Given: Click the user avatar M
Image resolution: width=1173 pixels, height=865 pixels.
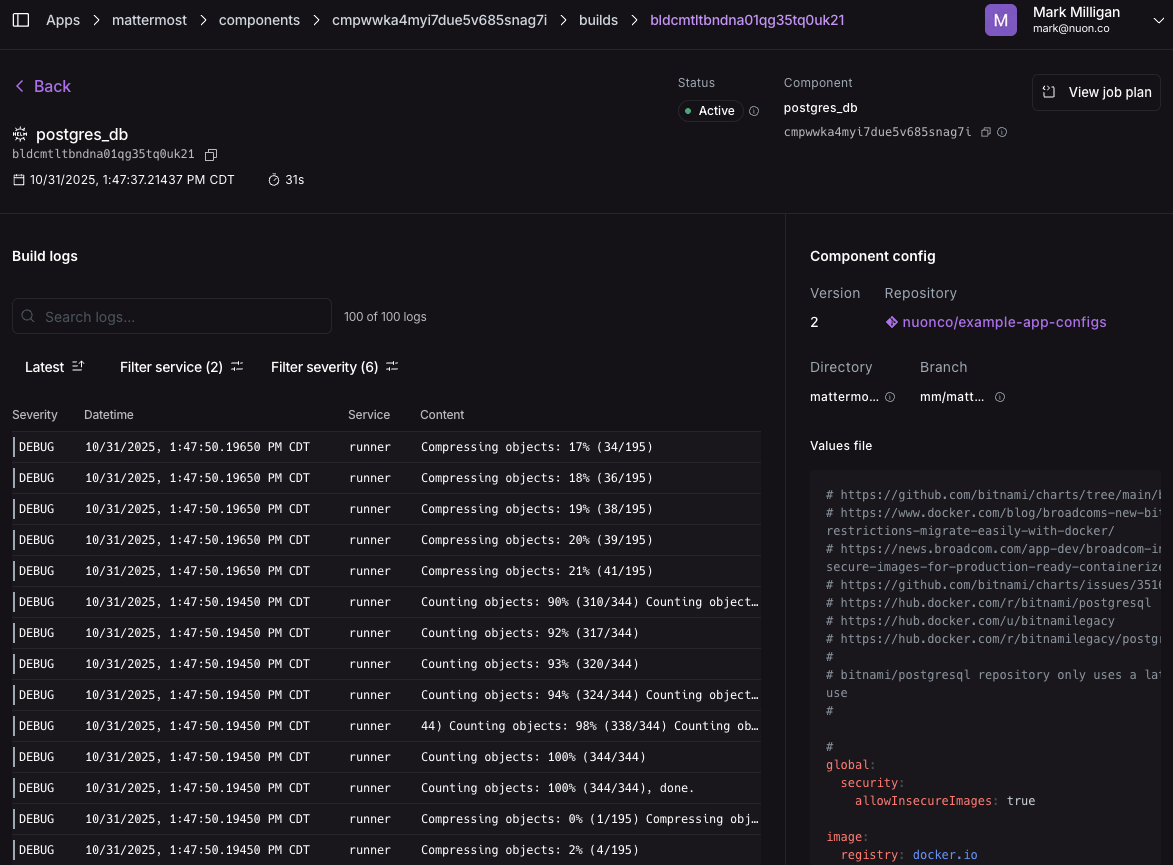Looking at the screenshot, I should 1000,20.
